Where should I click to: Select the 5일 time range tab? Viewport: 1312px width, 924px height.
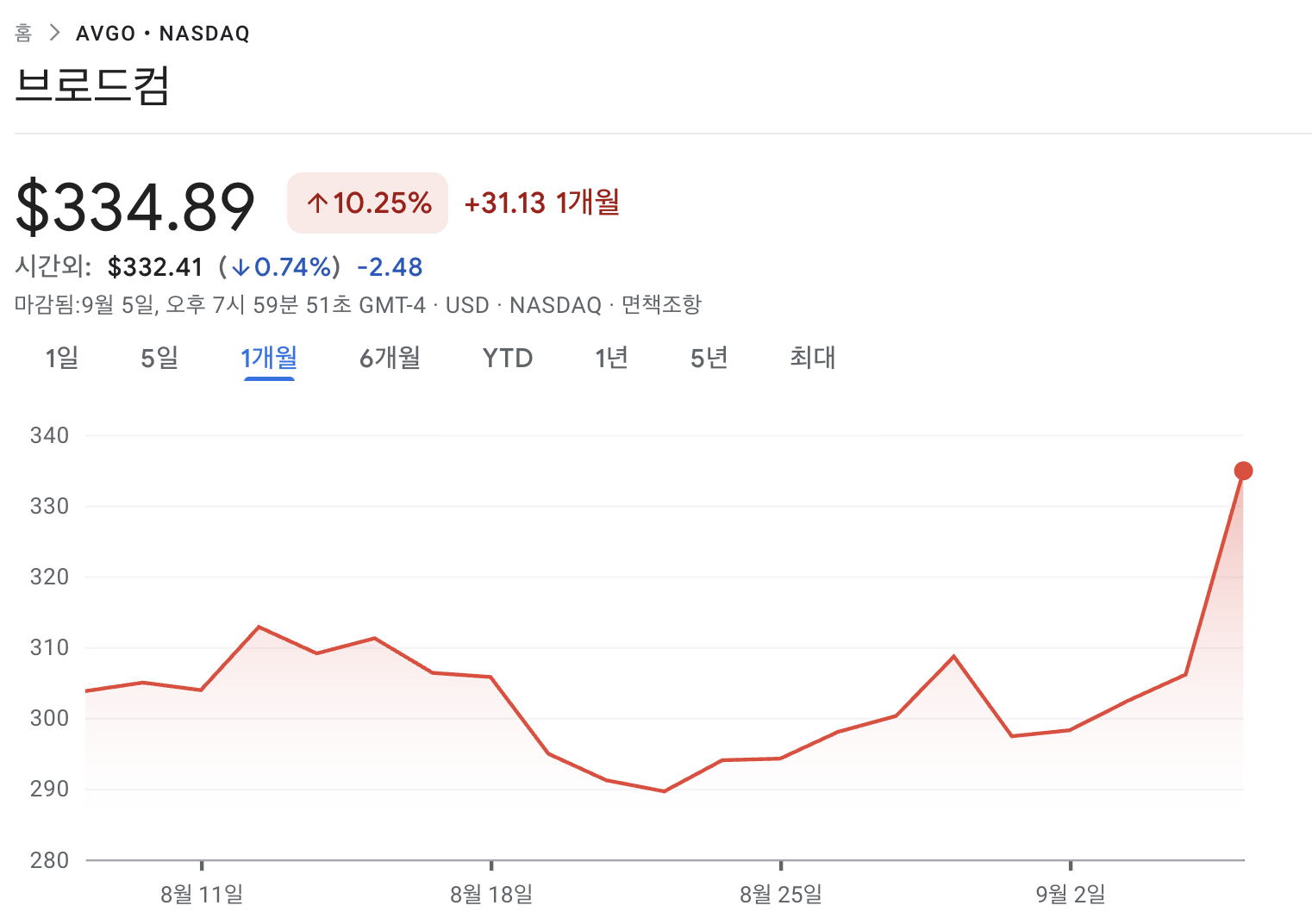pos(159,358)
